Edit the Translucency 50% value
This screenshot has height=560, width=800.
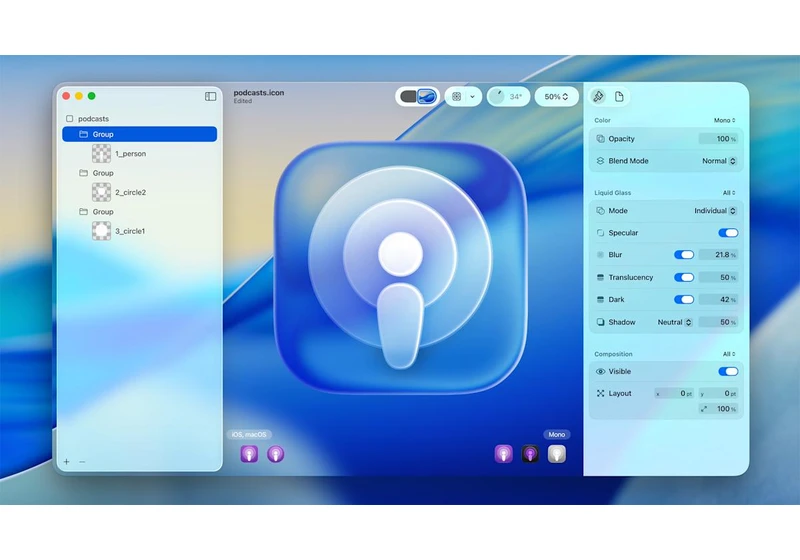pos(717,277)
